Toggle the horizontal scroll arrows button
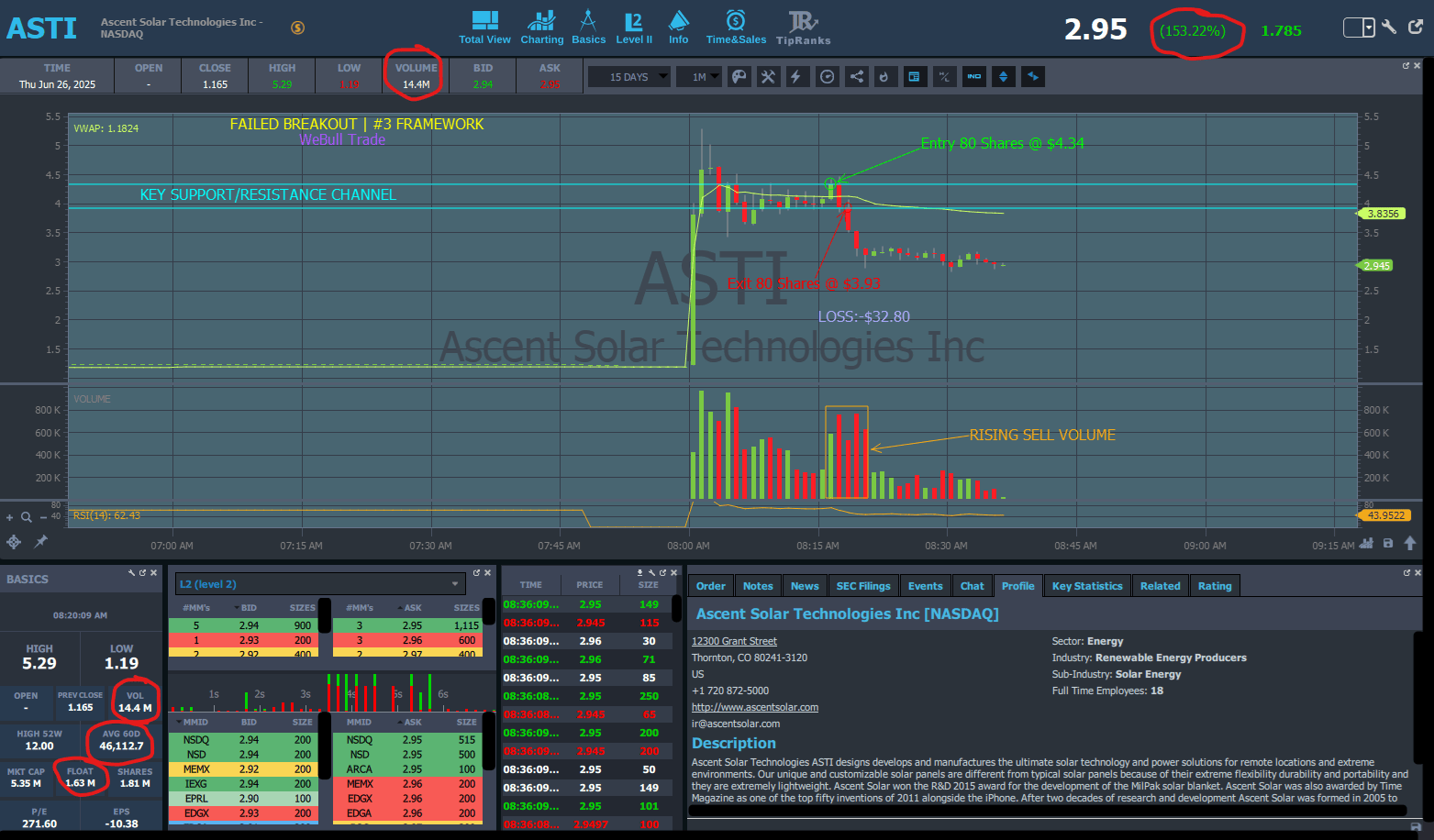 pyautogui.click(x=1033, y=77)
